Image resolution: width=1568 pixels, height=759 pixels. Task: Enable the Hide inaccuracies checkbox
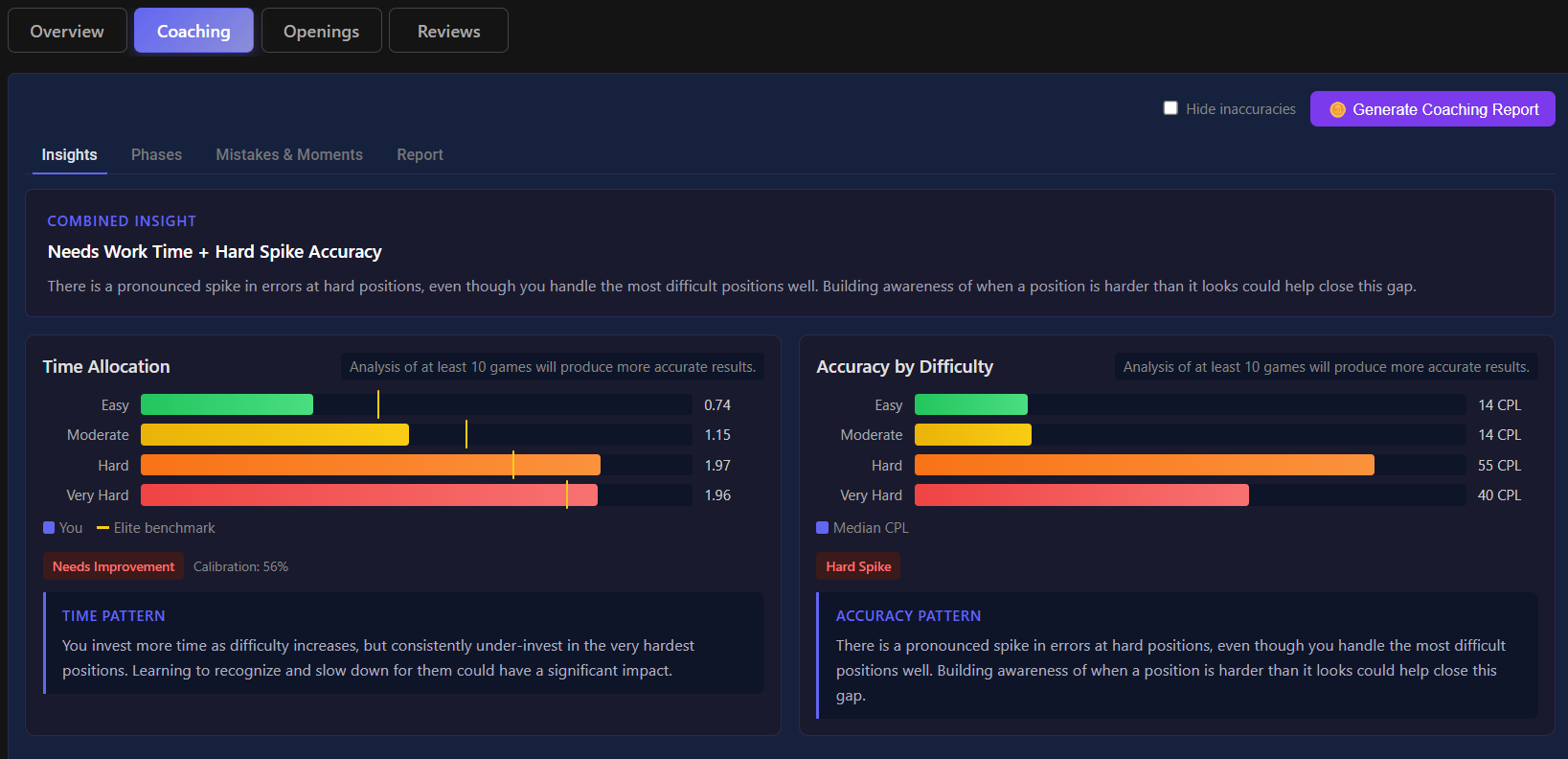[x=1170, y=108]
